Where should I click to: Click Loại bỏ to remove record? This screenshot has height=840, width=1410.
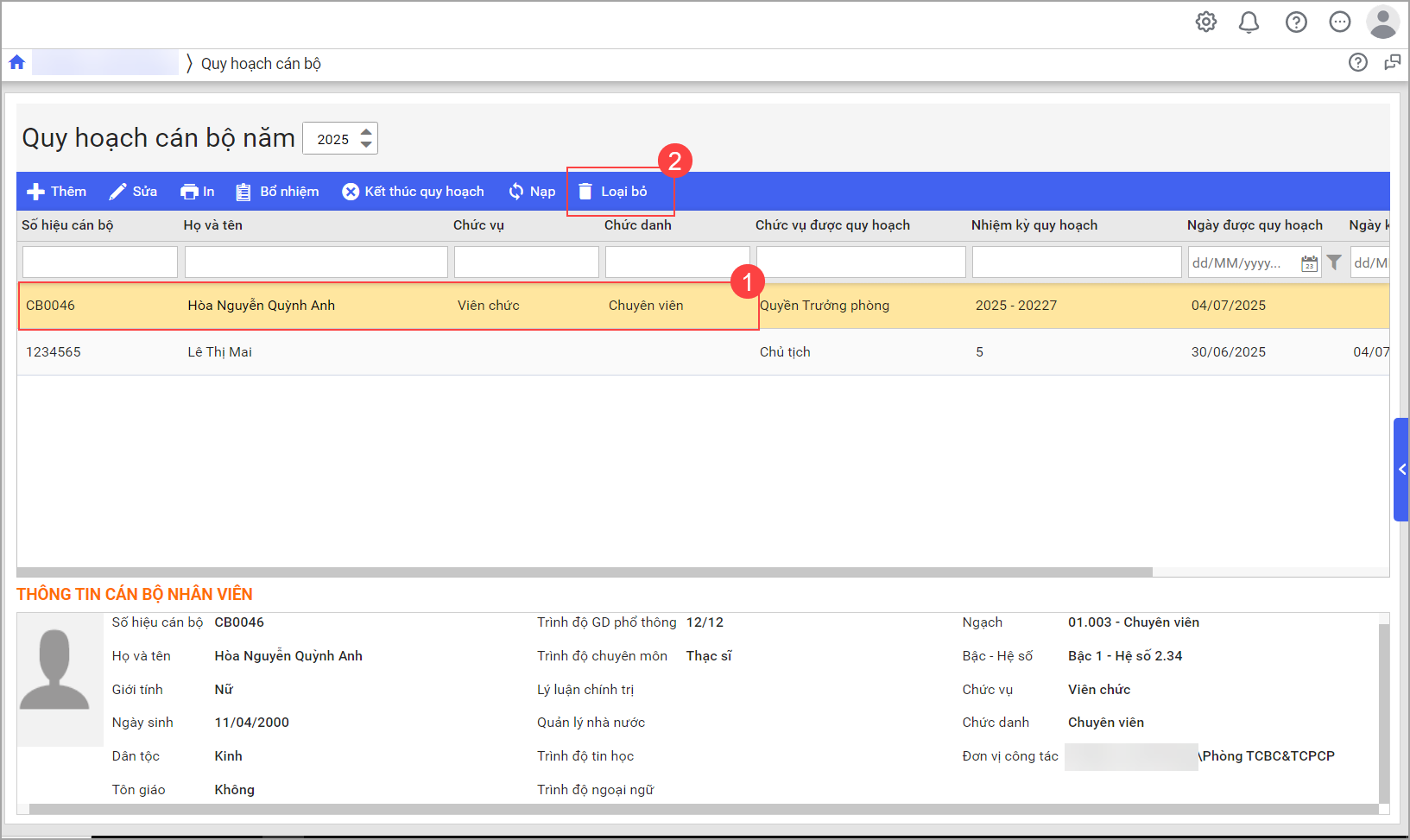612,192
